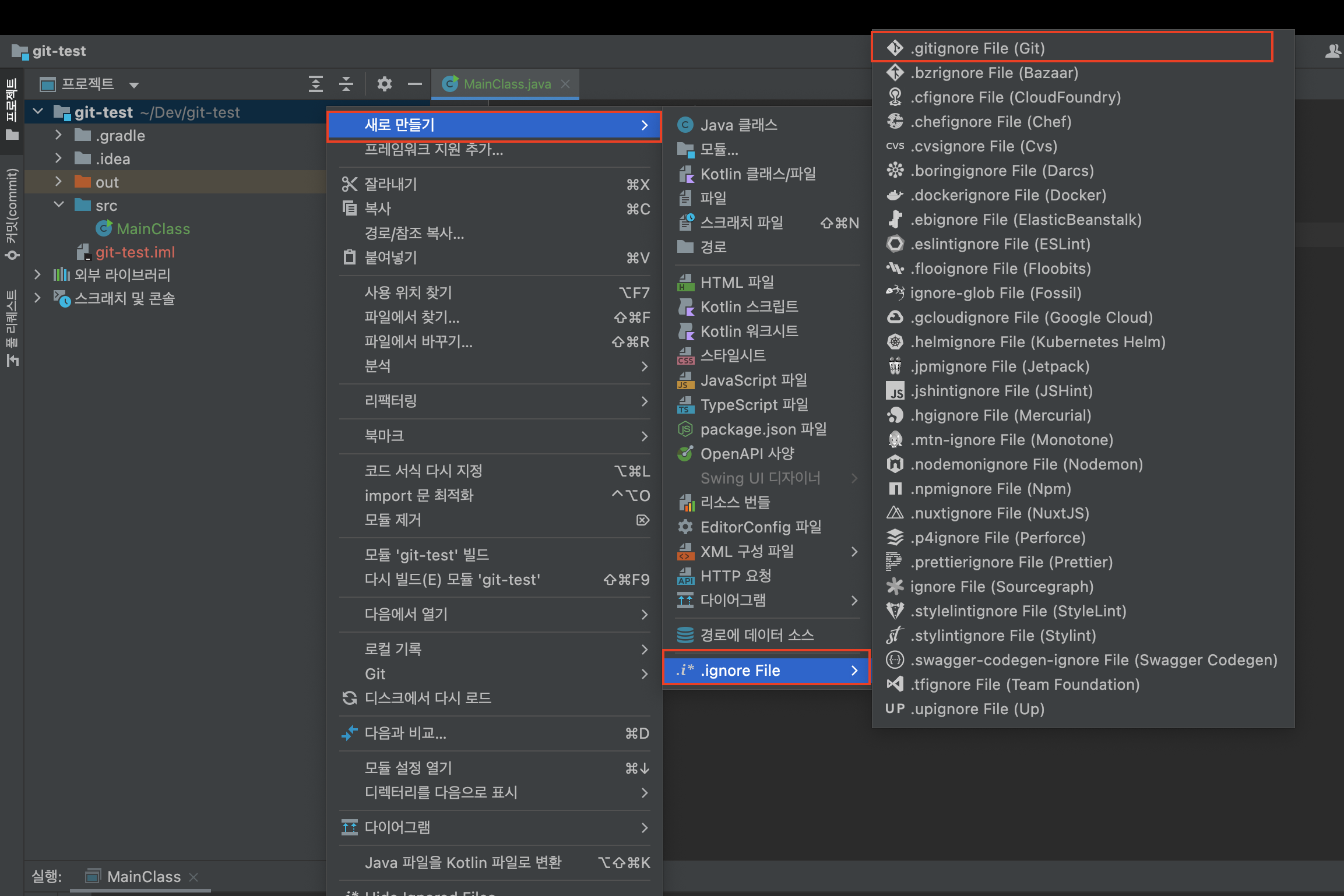The width and height of the screenshot is (1344, 896).
Task: Expand the .gradle folder
Action: click(58, 135)
